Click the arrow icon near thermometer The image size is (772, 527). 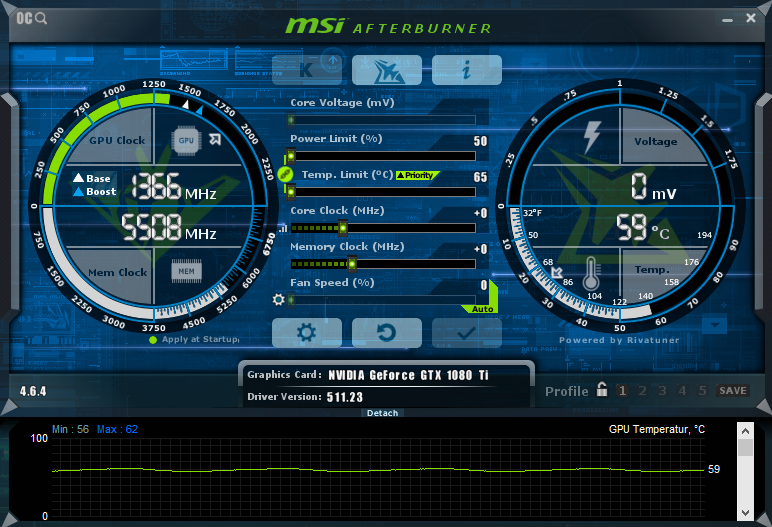click(557, 272)
